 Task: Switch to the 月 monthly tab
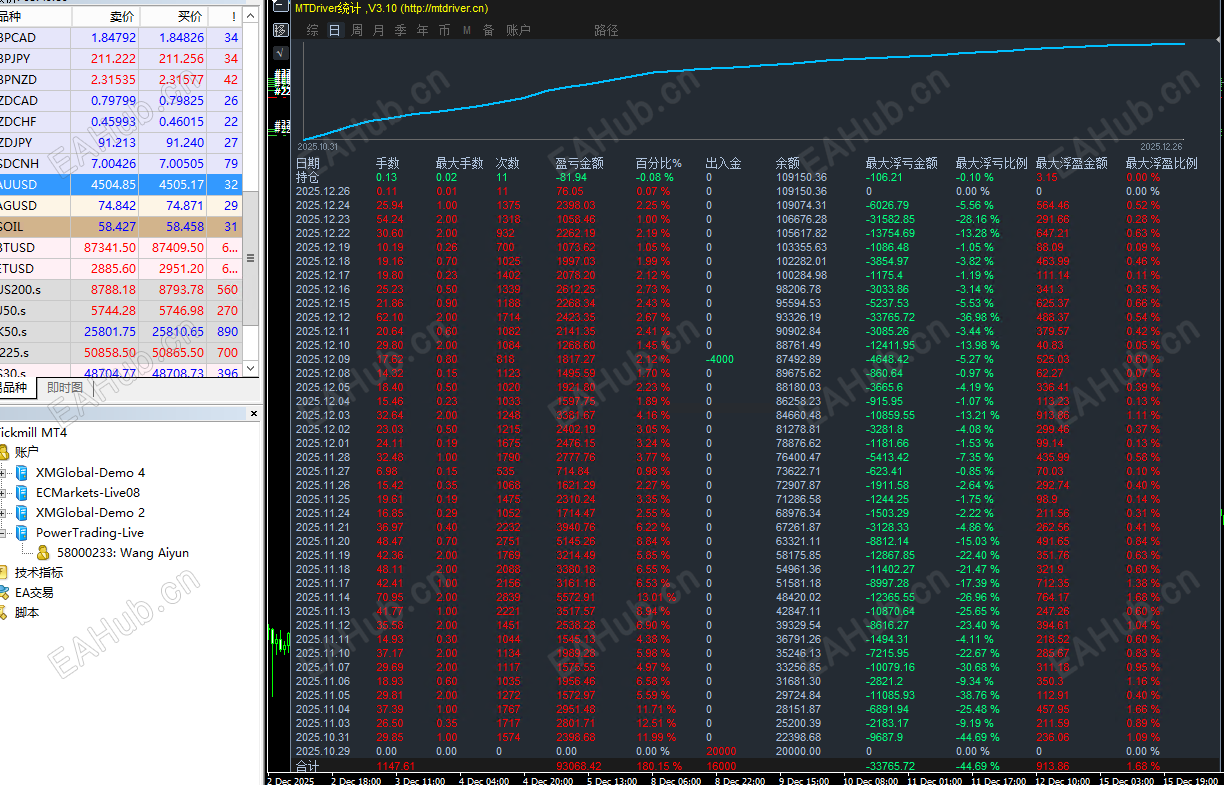[378, 30]
